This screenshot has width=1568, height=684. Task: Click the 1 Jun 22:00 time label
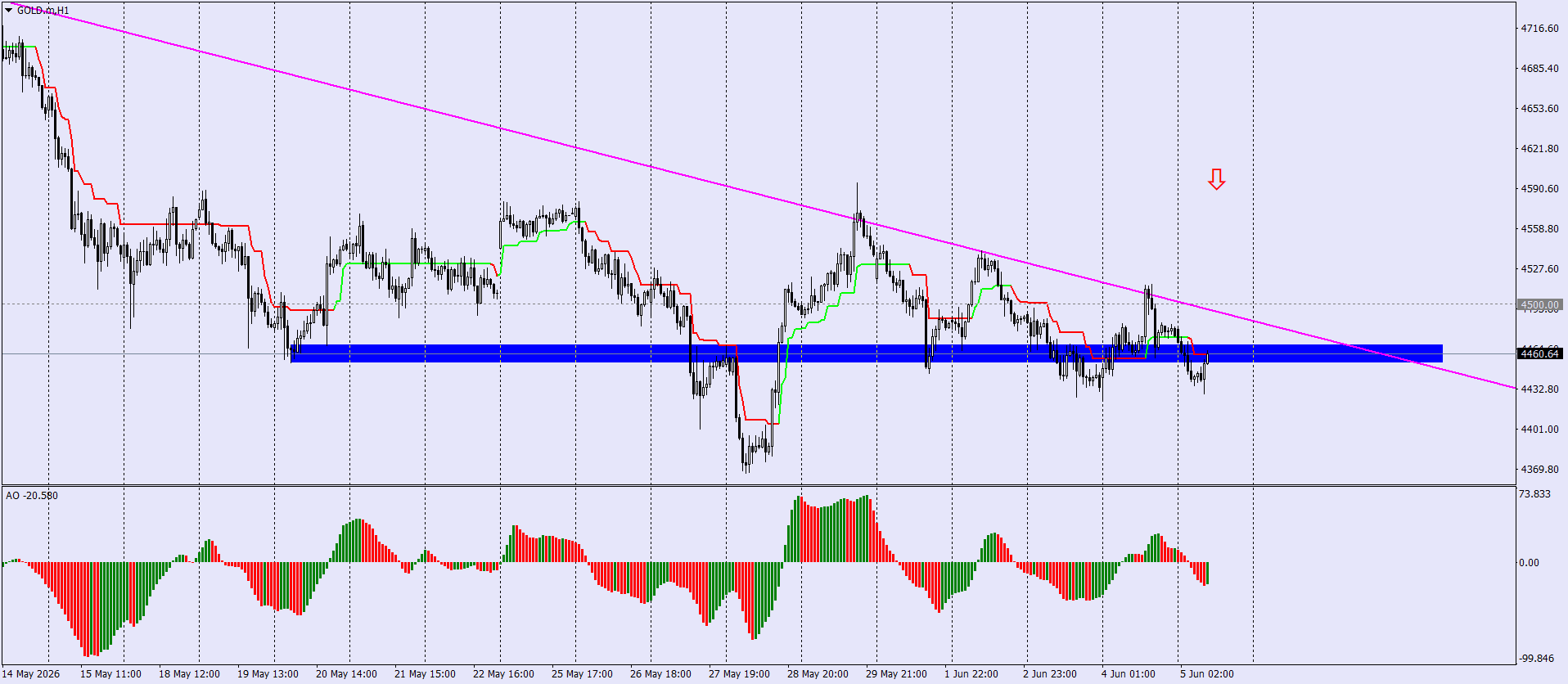click(971, 674)
